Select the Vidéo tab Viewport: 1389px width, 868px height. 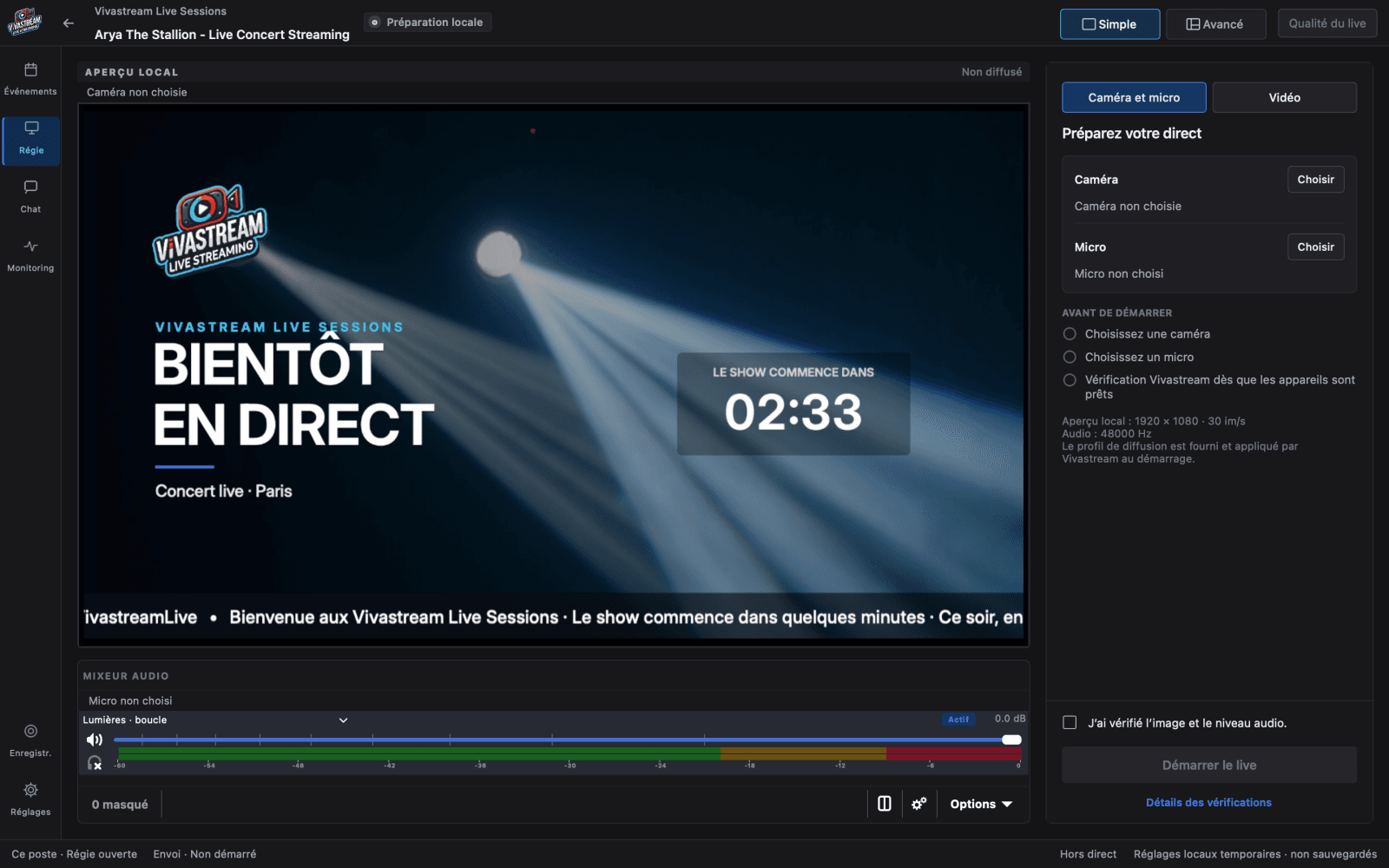coord(1284,97)
